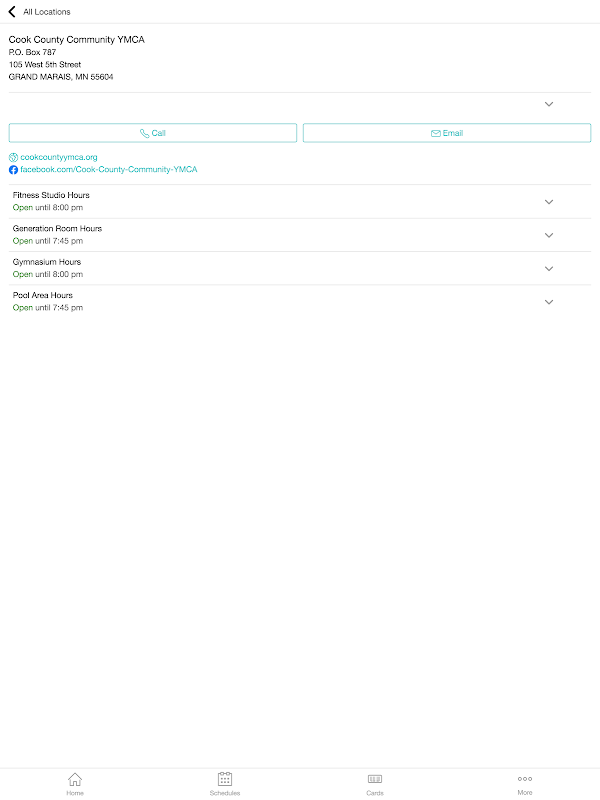This screenshot has width=600, height=800.
Task: Click the P.O. Box 787 line
Action: (x=32, y=52)
